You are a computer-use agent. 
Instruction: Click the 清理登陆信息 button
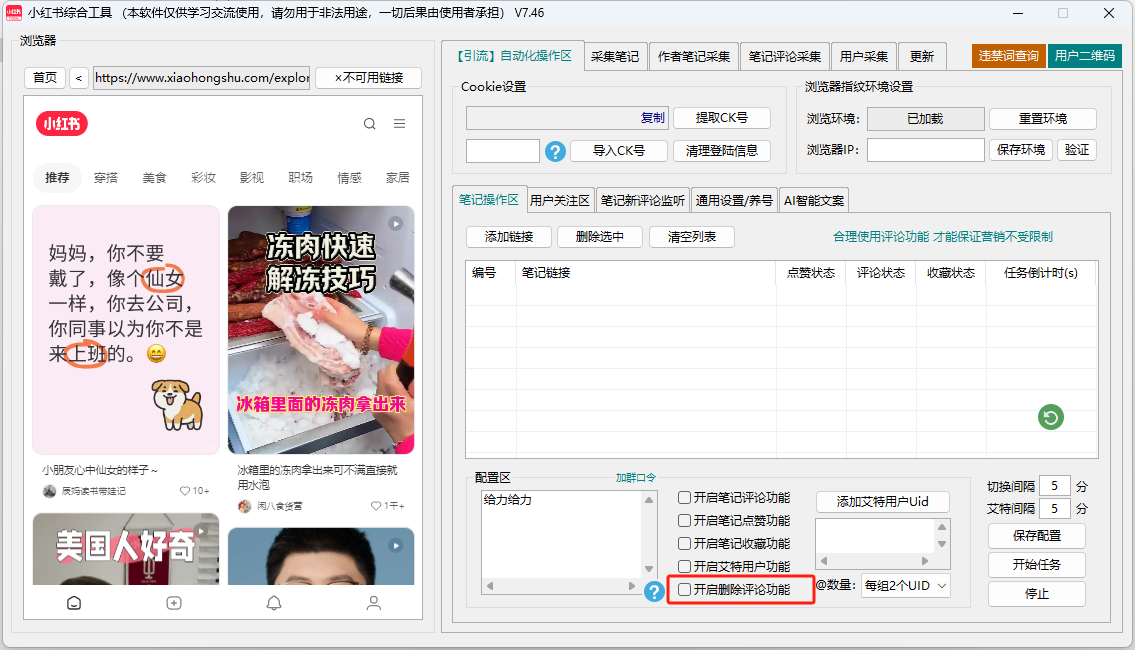coord(722,151)
